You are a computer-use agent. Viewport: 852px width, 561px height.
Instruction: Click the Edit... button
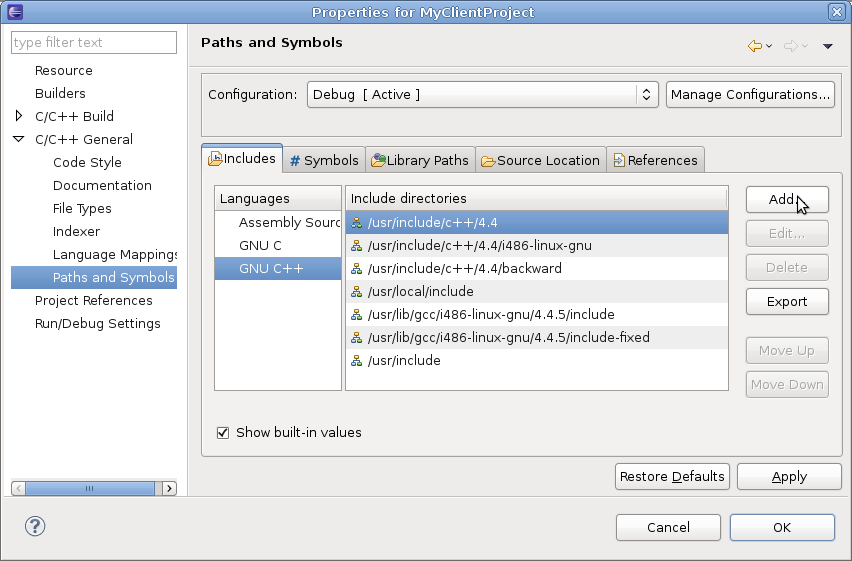pos(787,234)
